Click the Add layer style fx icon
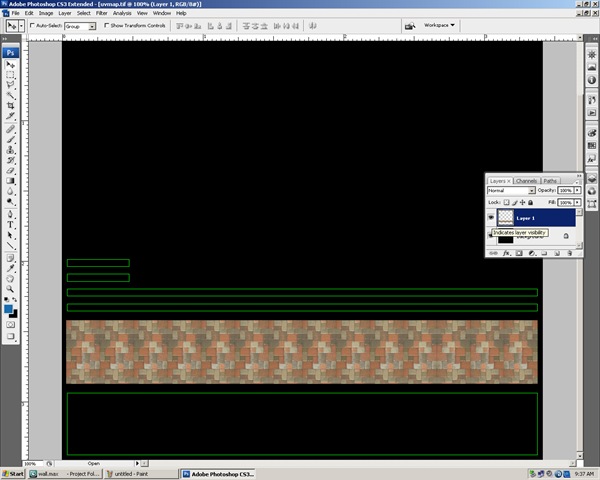The image size is (600, 480). pos(506,253)
